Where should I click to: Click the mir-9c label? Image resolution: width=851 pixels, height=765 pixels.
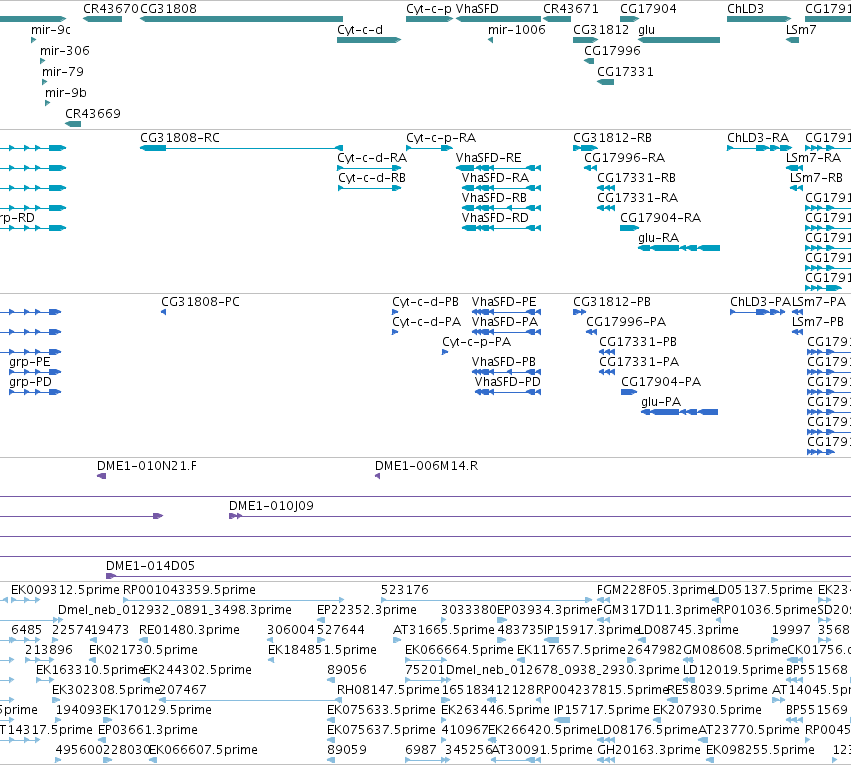(x=50, y=30)
